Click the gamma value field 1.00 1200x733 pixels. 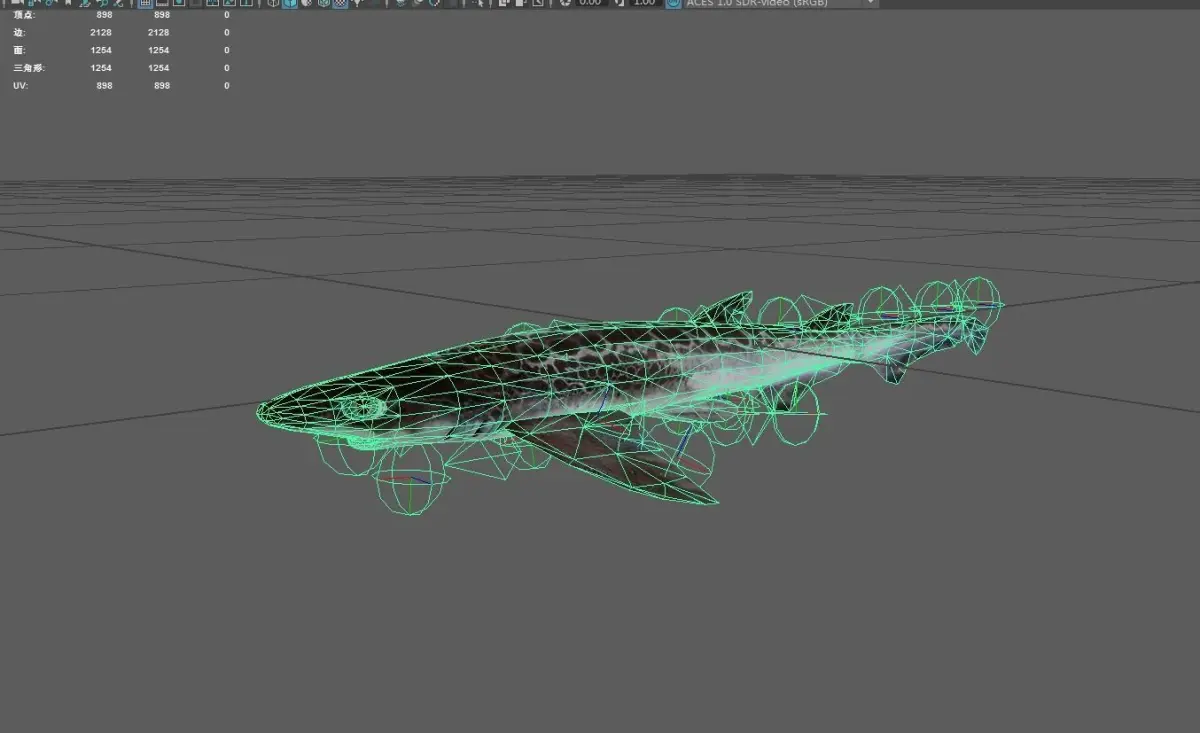pos(645,4)
